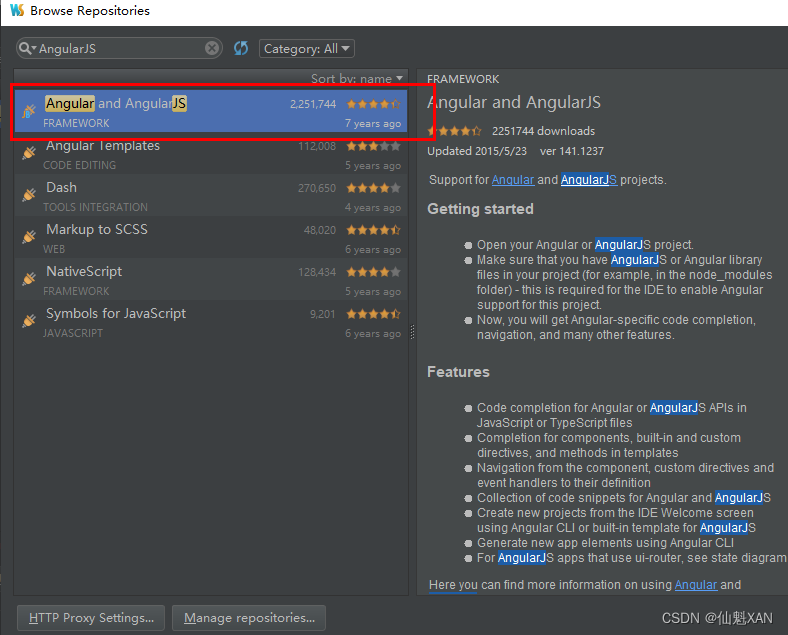Select the Dash plugin
The width and height of the screenshot is (788, 635).
pyautogui.click(x=211, y=195)
